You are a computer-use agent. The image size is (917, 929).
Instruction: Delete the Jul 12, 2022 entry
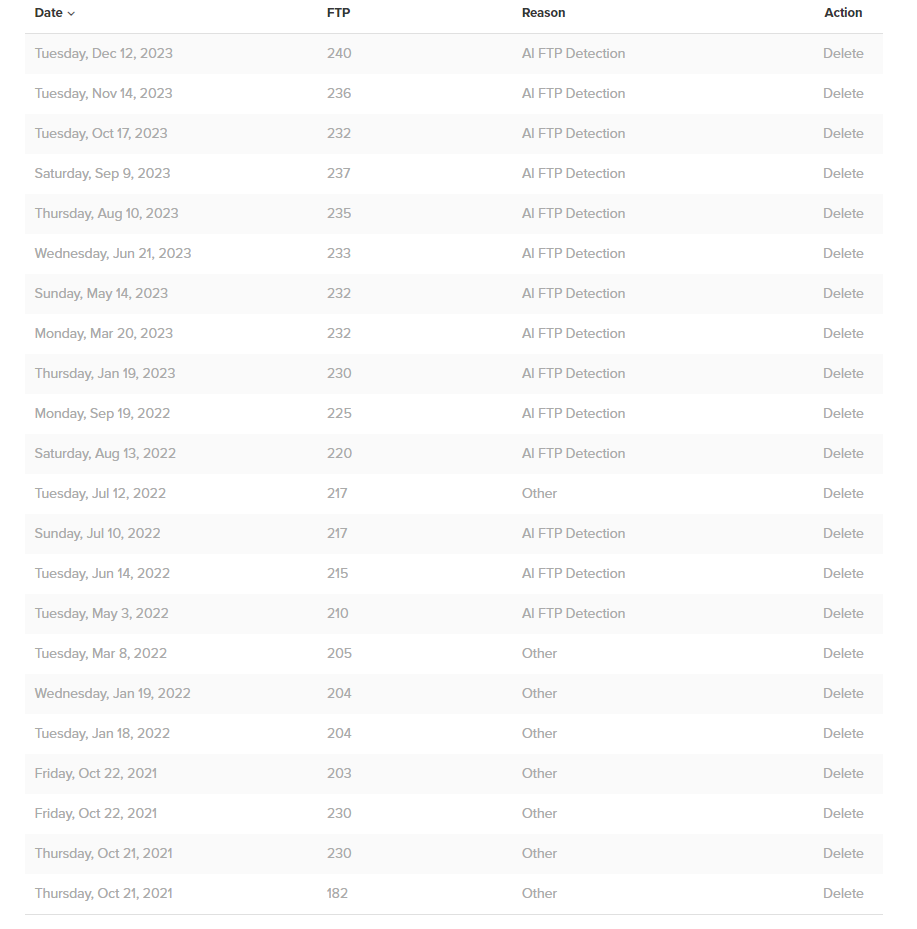click(x=843, y=494)
